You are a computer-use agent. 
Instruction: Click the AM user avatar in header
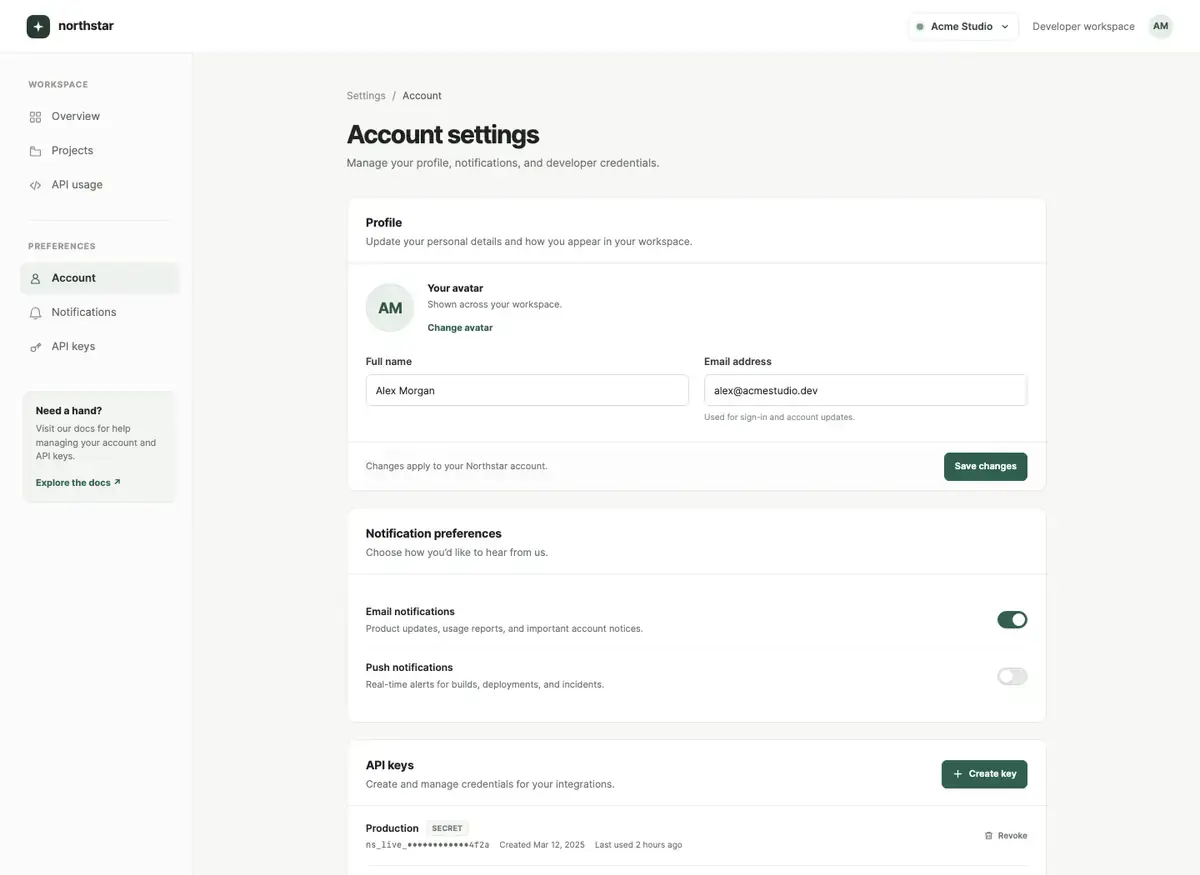click(x=1160, y=26)
